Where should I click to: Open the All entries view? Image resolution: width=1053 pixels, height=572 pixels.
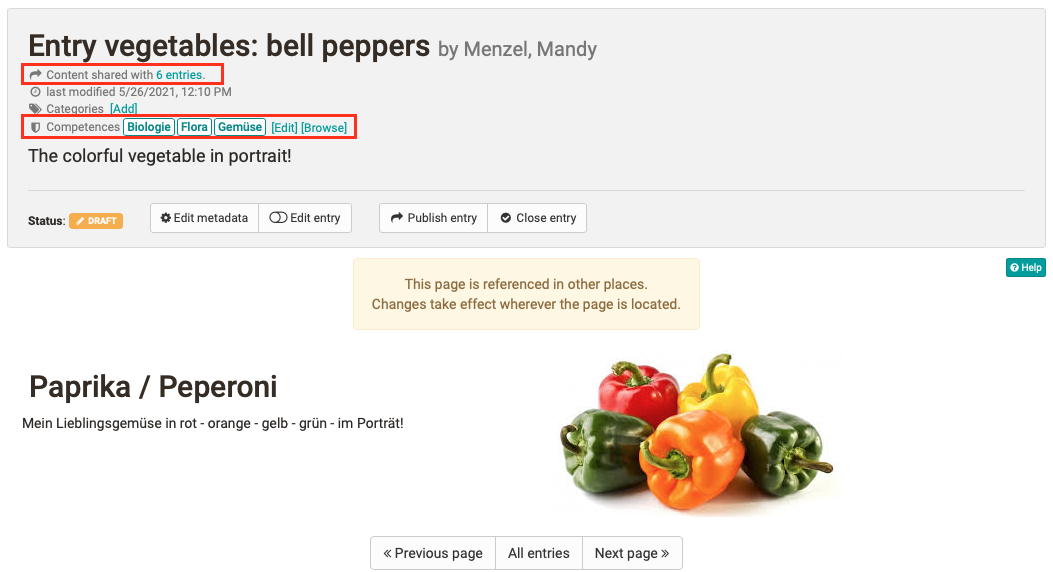539,553
